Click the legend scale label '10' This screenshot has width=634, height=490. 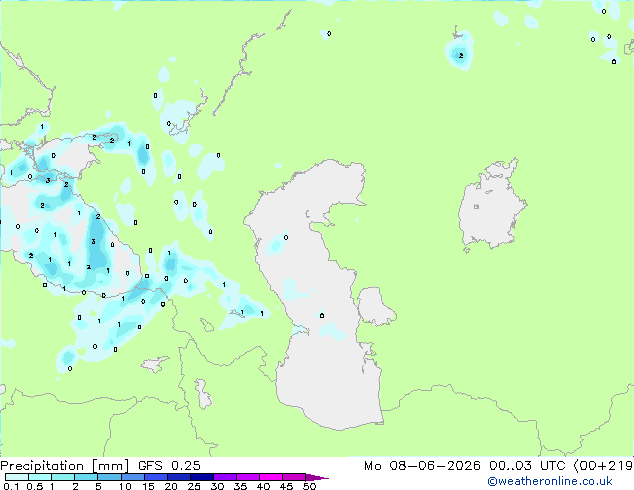coord(125,486)
